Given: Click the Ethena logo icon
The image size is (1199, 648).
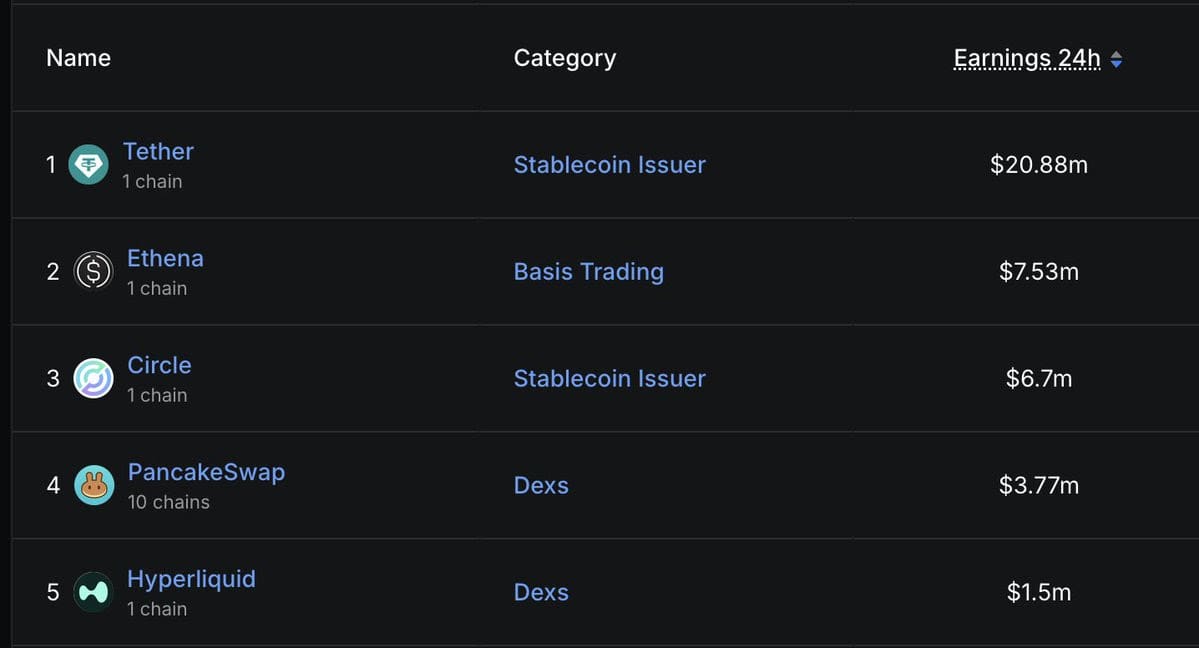Looking at the screenshot, I should [x=93, y=271].
